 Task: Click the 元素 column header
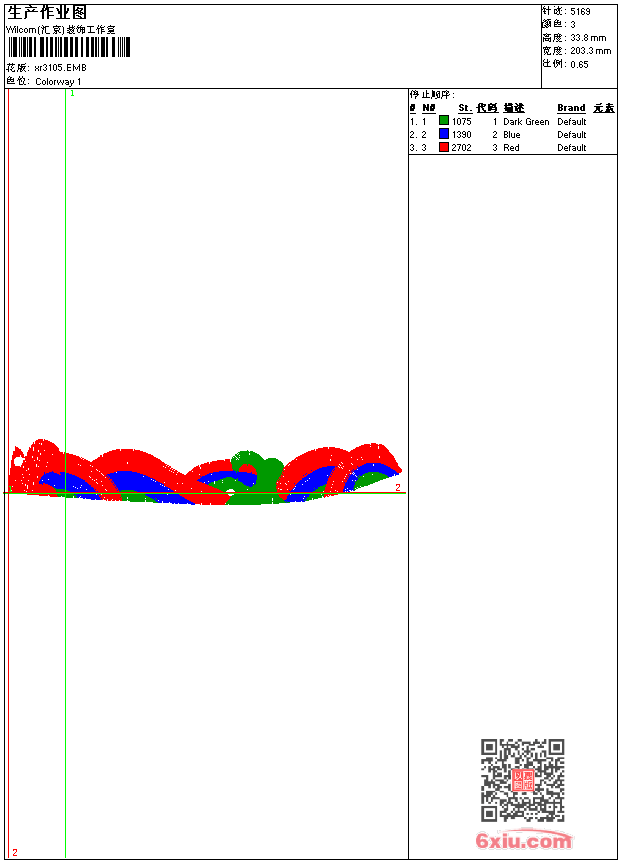pyautogui.click(x=604, y=108)
